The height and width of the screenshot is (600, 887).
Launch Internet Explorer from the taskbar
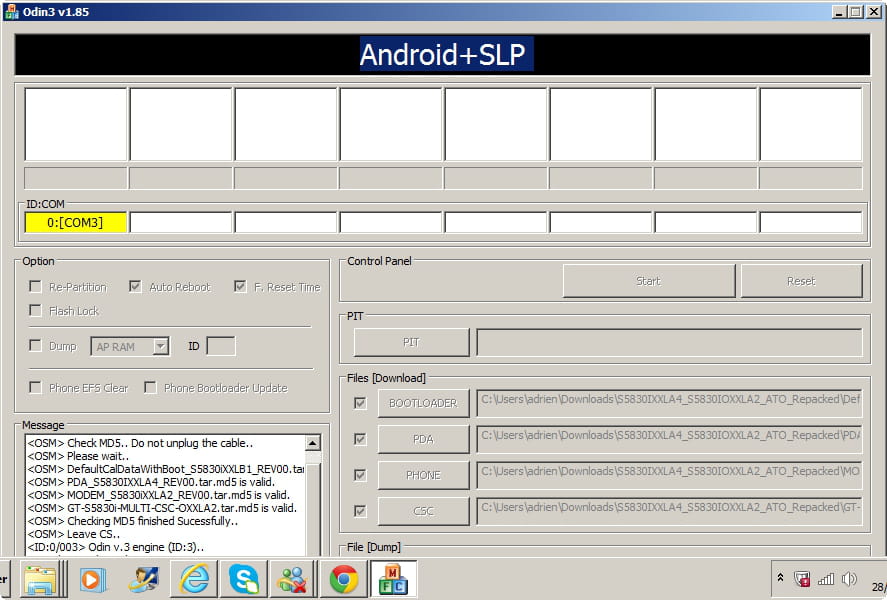[x=194, y=579]
